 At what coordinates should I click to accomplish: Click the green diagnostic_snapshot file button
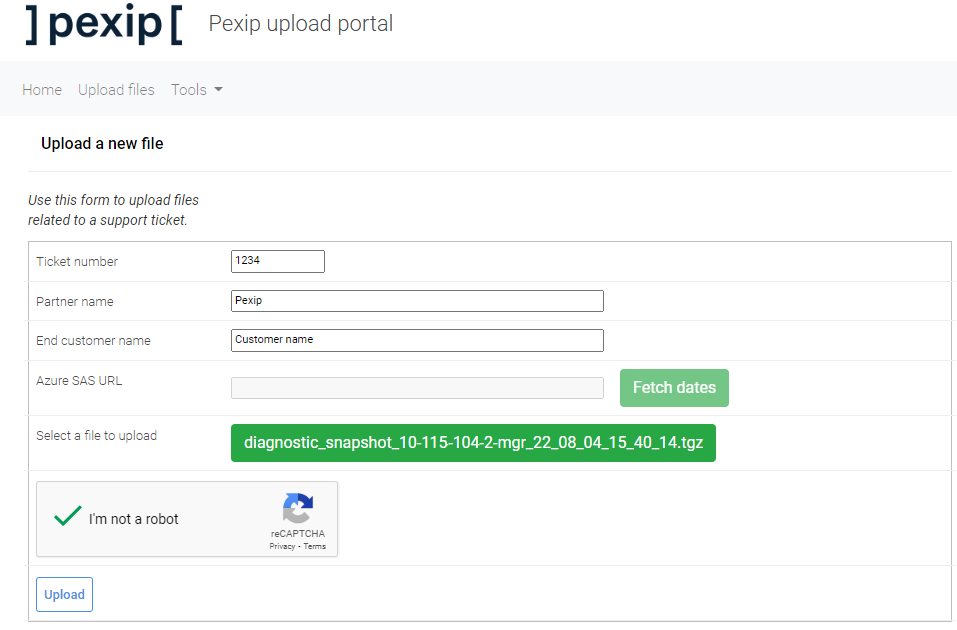(x=473, y=443)
